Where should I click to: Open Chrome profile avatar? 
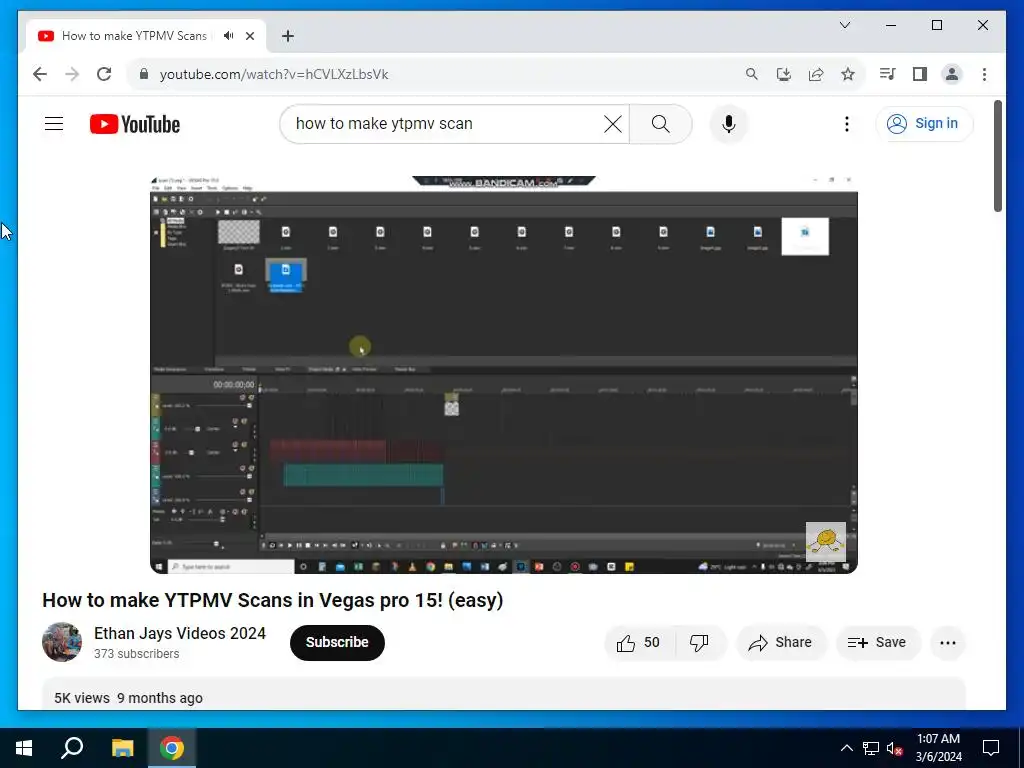pos(952,74)
